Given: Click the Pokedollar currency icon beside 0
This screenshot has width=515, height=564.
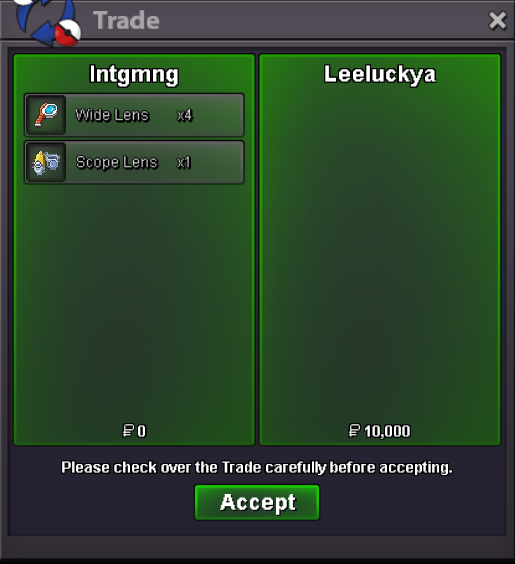Looking at the screenshot, I should point(128,431).
